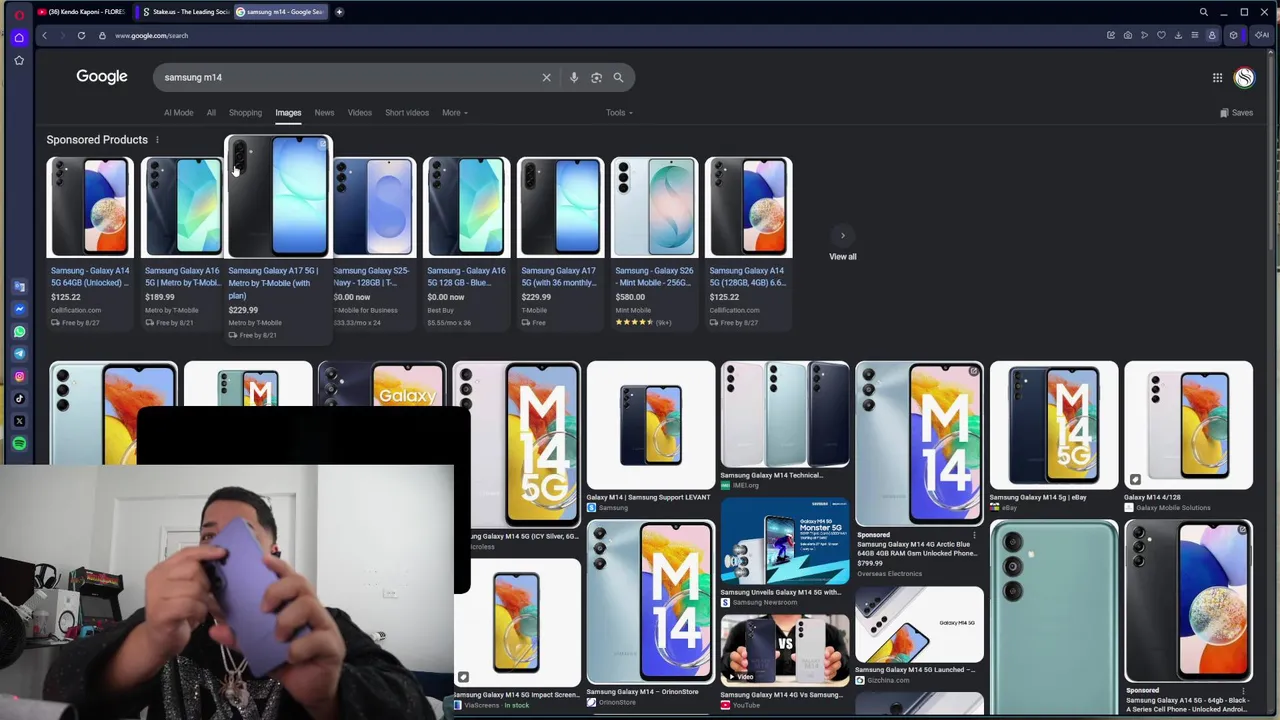Add page to favorites with heart icon

coord(1161,36)
